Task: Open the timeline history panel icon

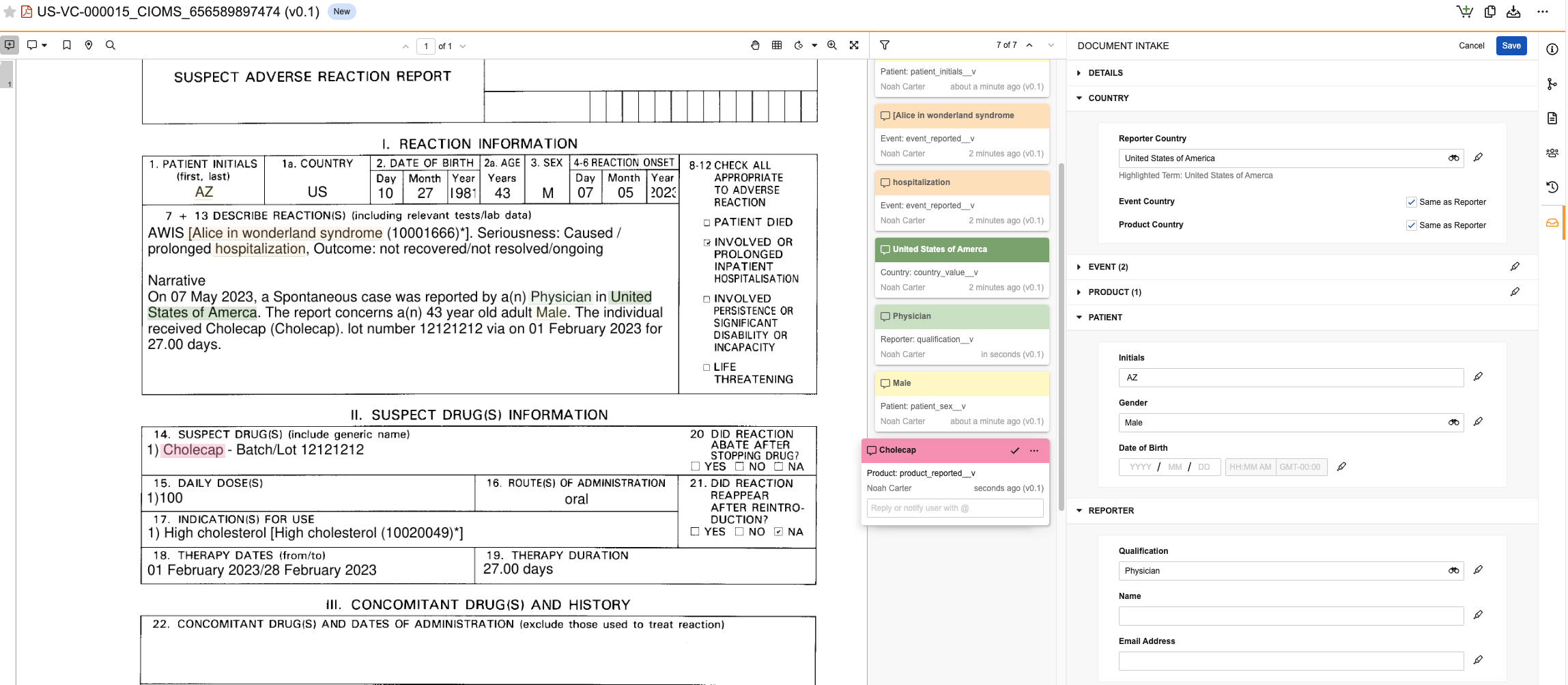Action: (1552, 187)
